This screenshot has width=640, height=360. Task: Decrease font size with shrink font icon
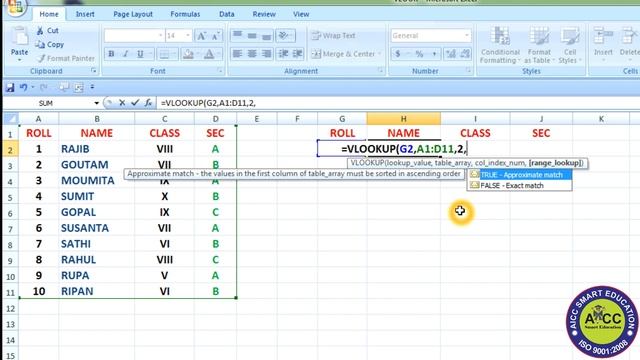coord(216,36)
